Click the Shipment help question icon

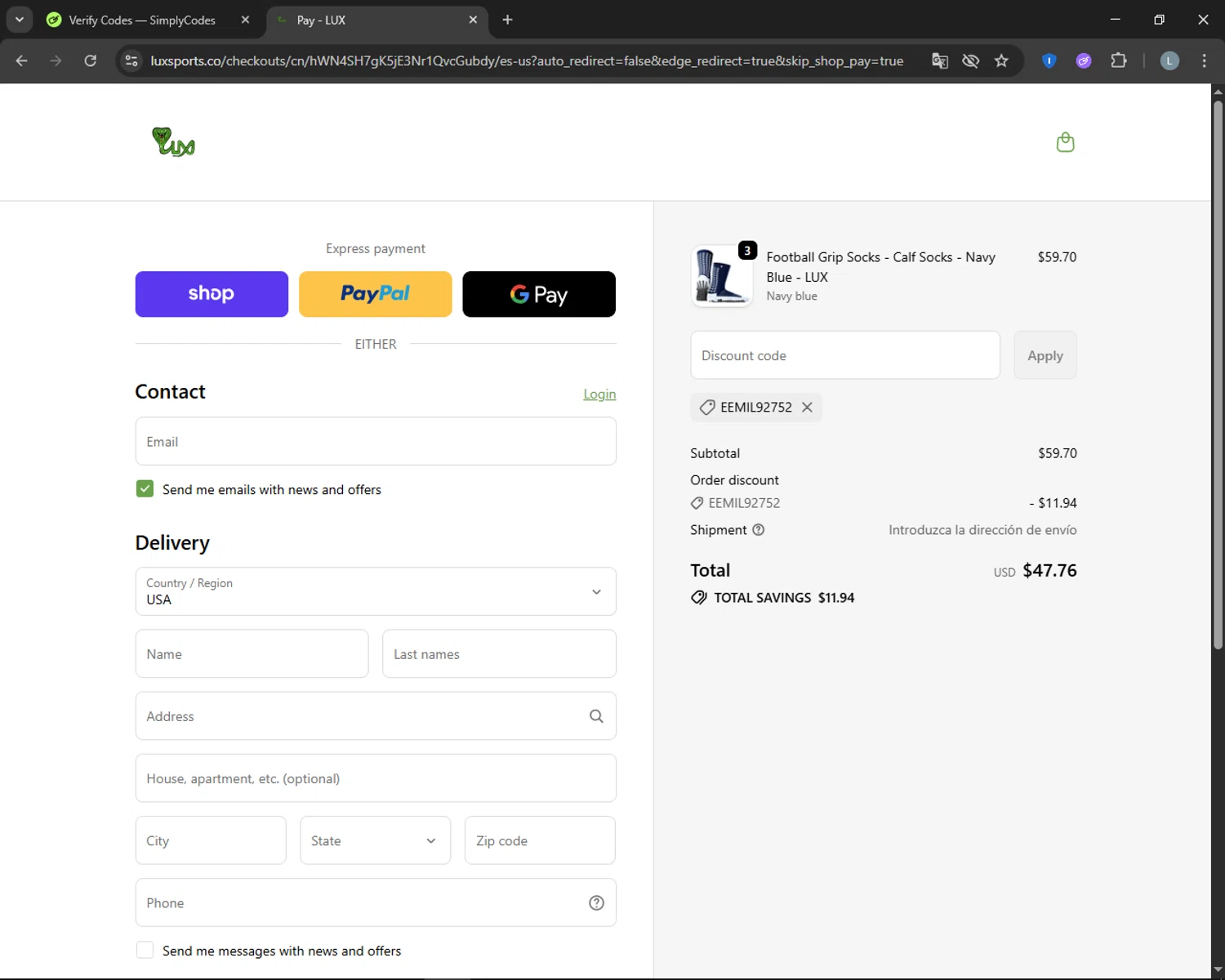point(758,530)
